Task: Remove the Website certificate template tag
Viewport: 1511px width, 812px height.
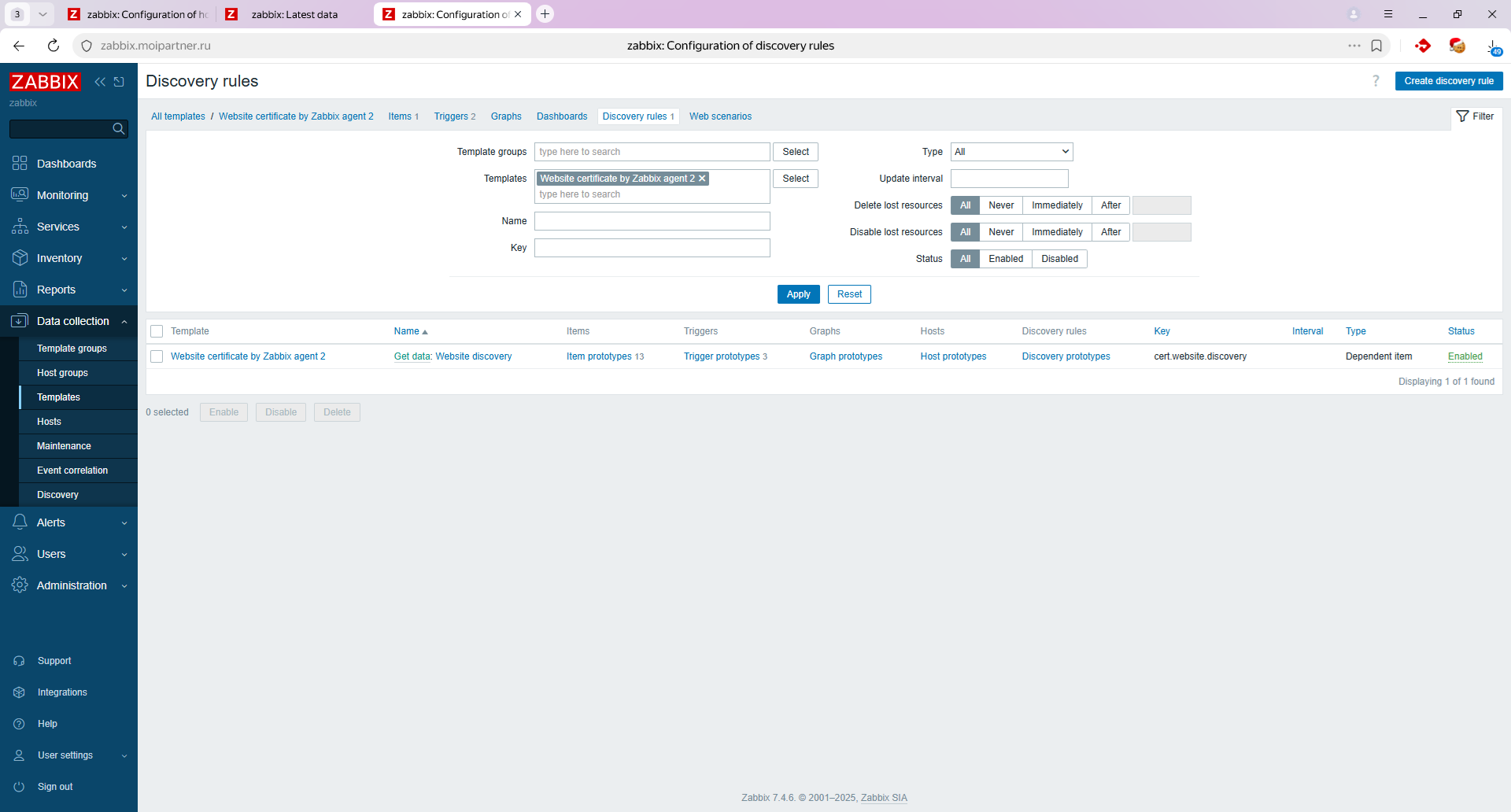Action: pos(702,179)
